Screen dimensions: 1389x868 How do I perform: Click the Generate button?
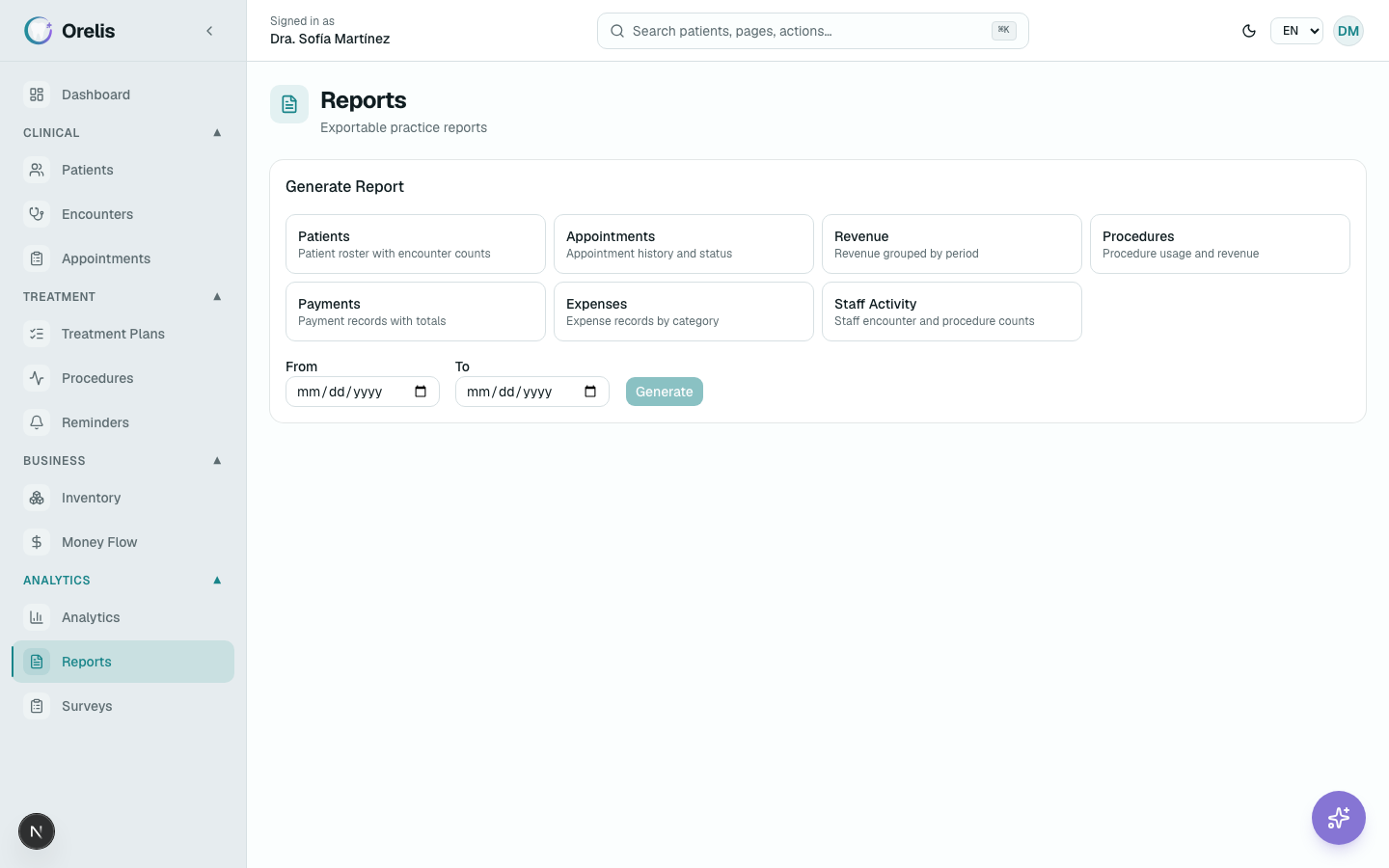(665, 392)
